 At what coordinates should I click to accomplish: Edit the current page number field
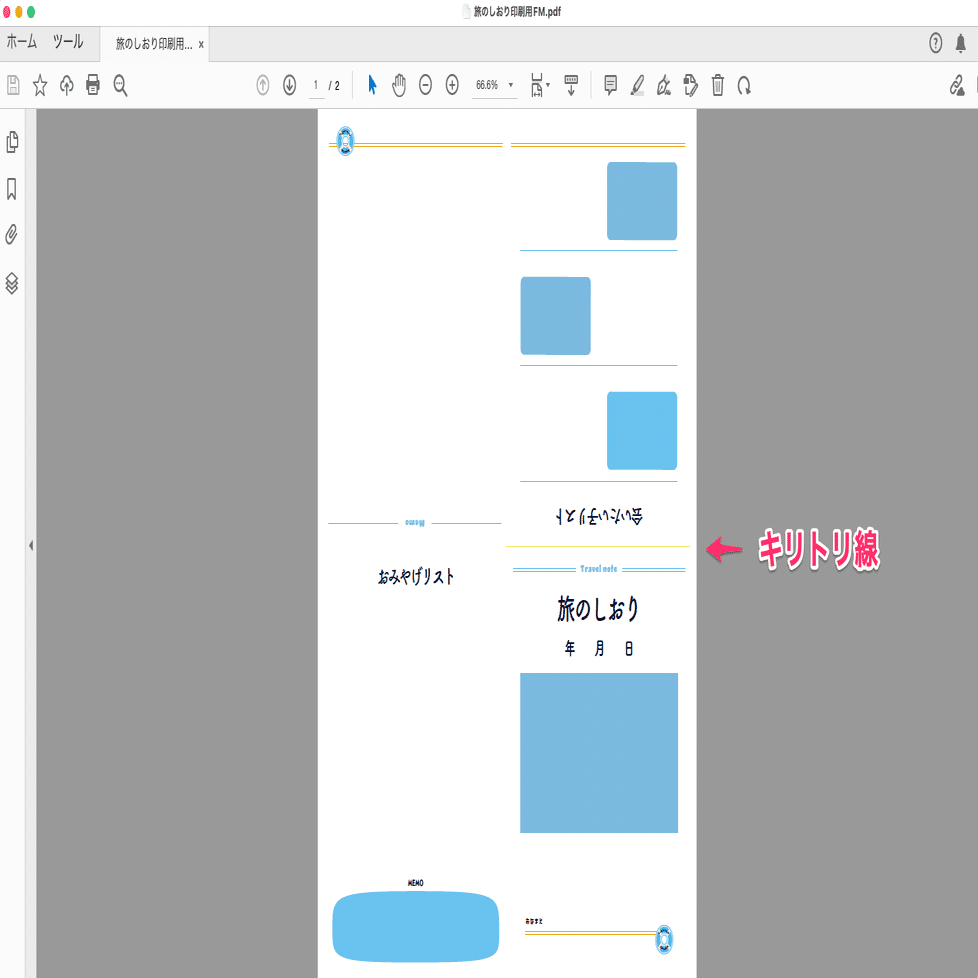tap(316, 85)
